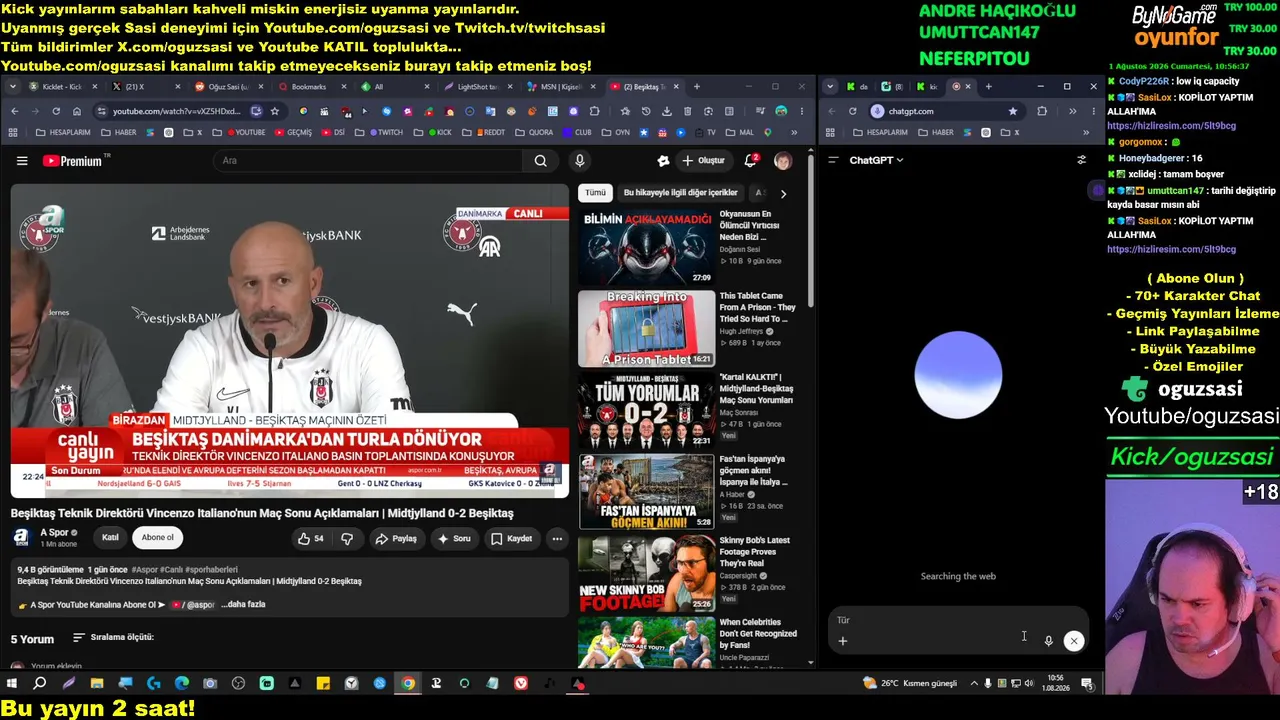
Task: Open Windows taskbar search
Action: coord(40,684)
